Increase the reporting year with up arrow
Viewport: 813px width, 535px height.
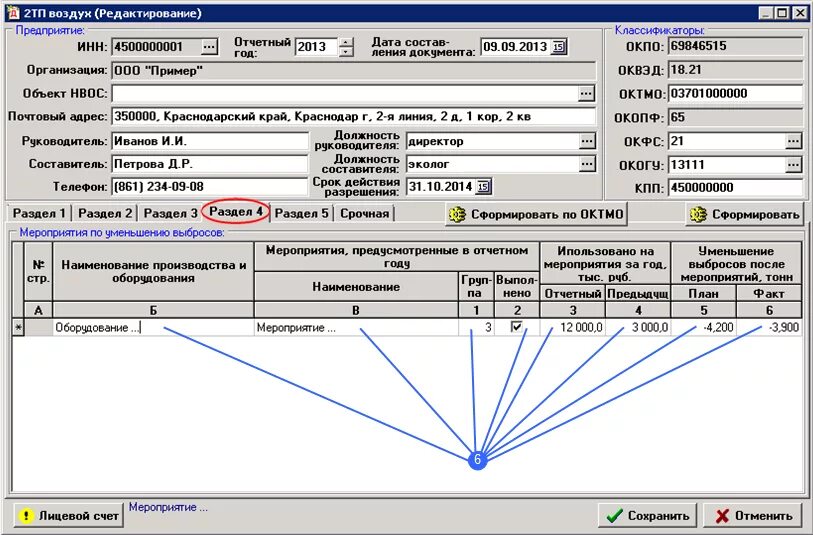coord(346,42)
